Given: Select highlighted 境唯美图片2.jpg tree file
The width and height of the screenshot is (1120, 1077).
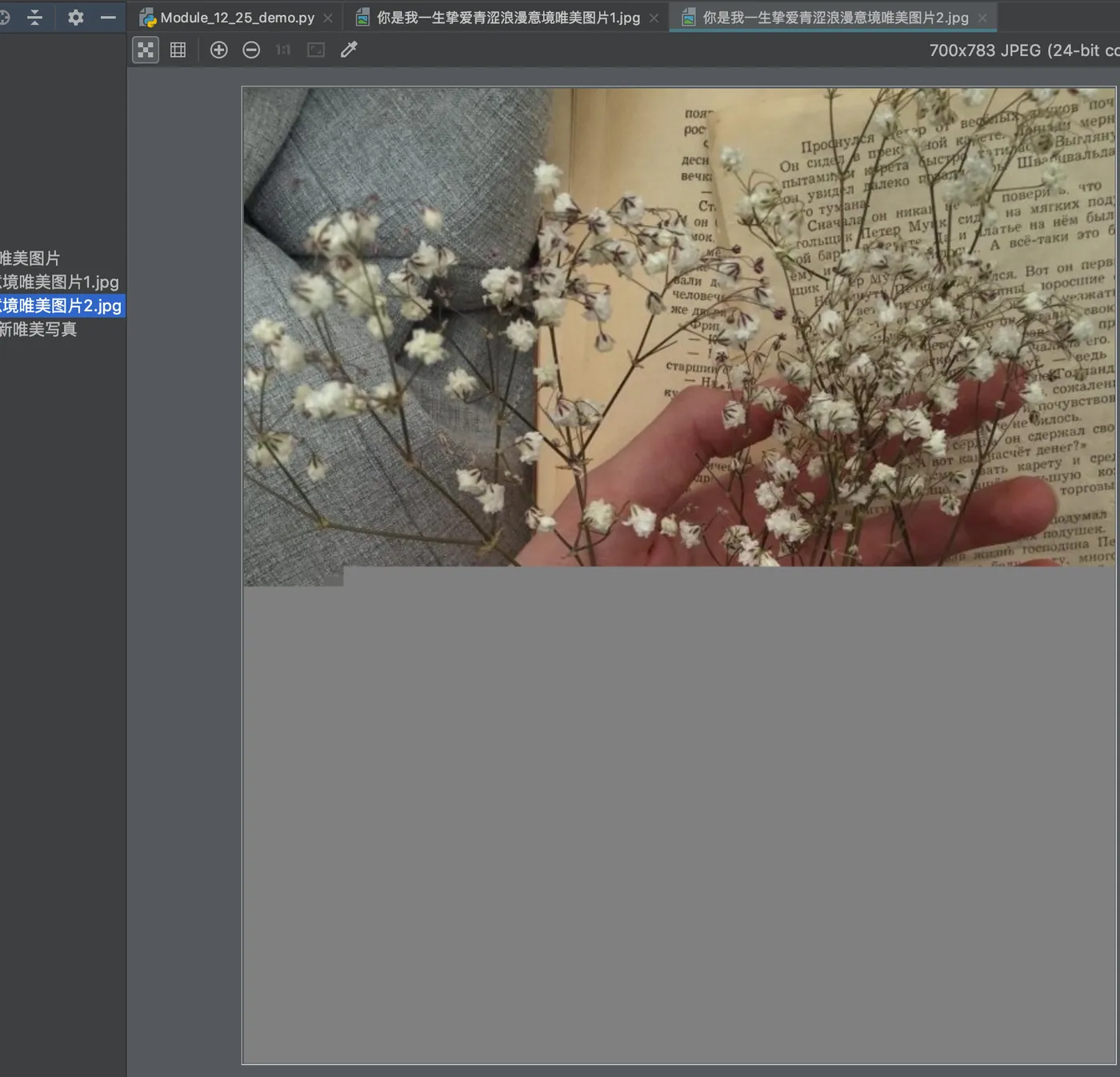Looking at the screenshot, I should point(61,306).
